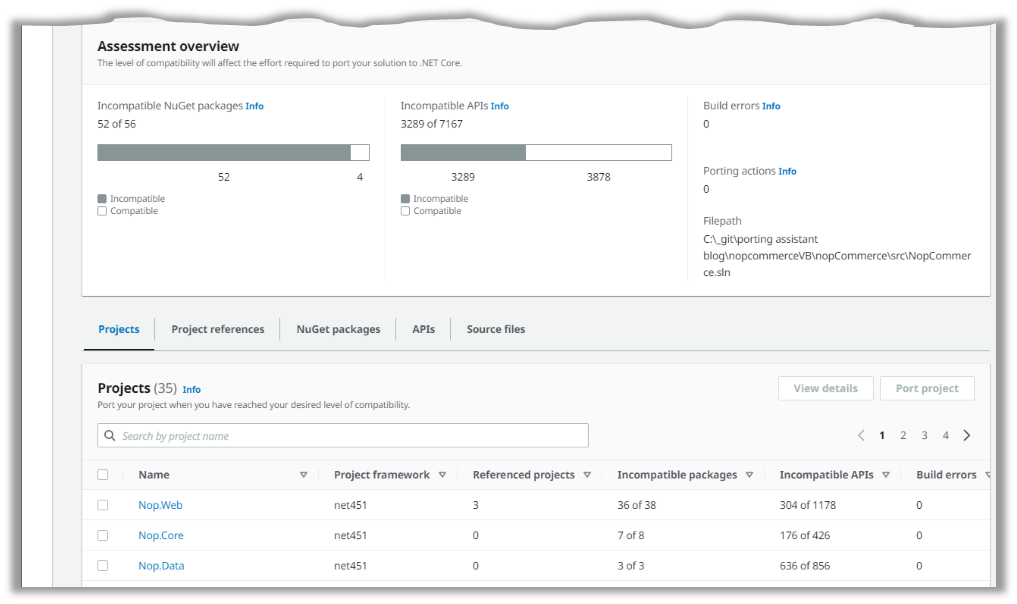Click the search magnifier icon in the project search bar

tap(109, 435)
